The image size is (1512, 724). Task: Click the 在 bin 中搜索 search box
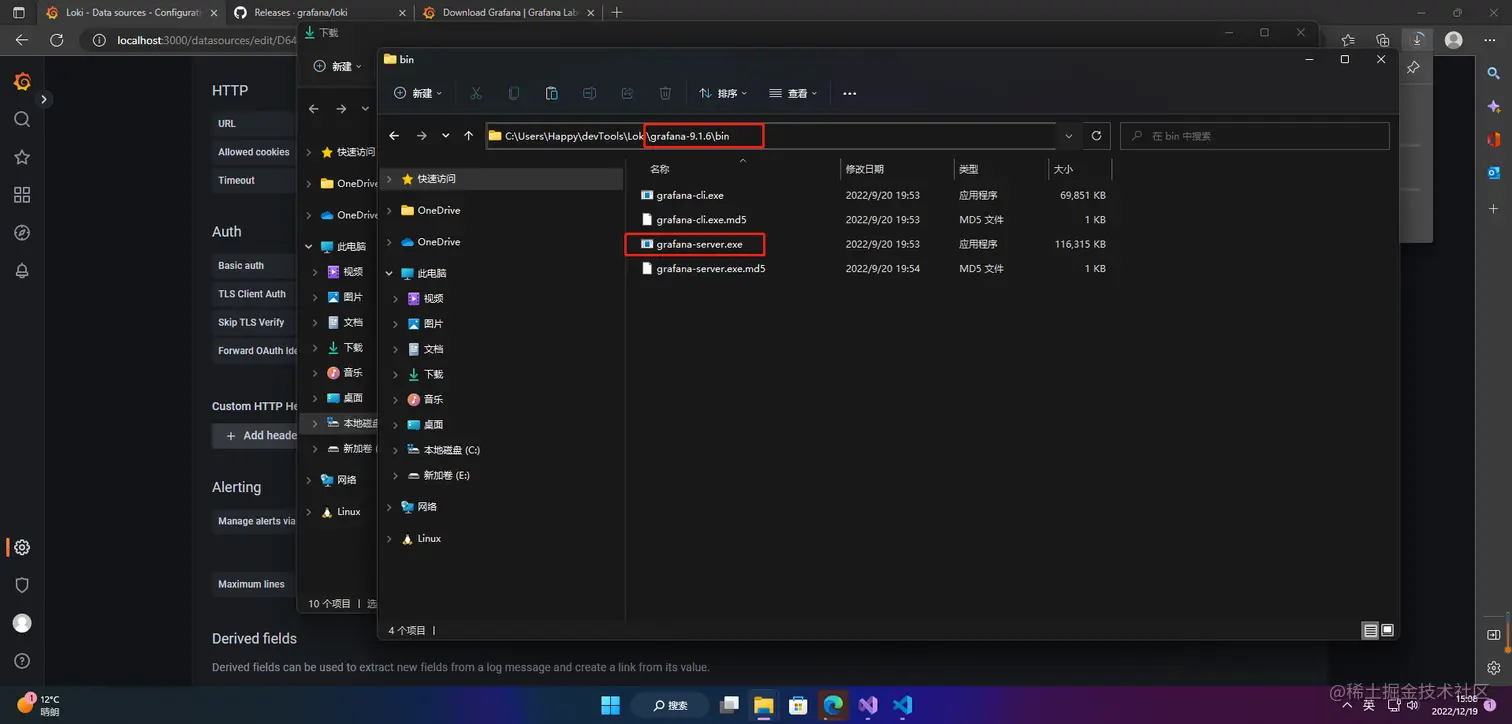click(1254, 136)
